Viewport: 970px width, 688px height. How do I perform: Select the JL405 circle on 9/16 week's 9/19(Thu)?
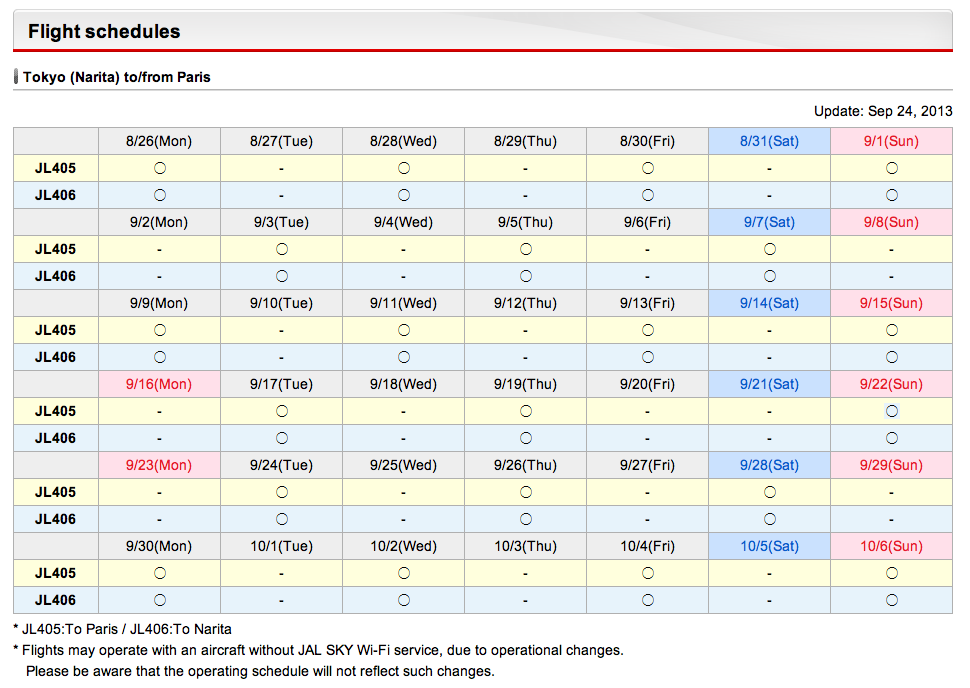[x=525, y=411]
